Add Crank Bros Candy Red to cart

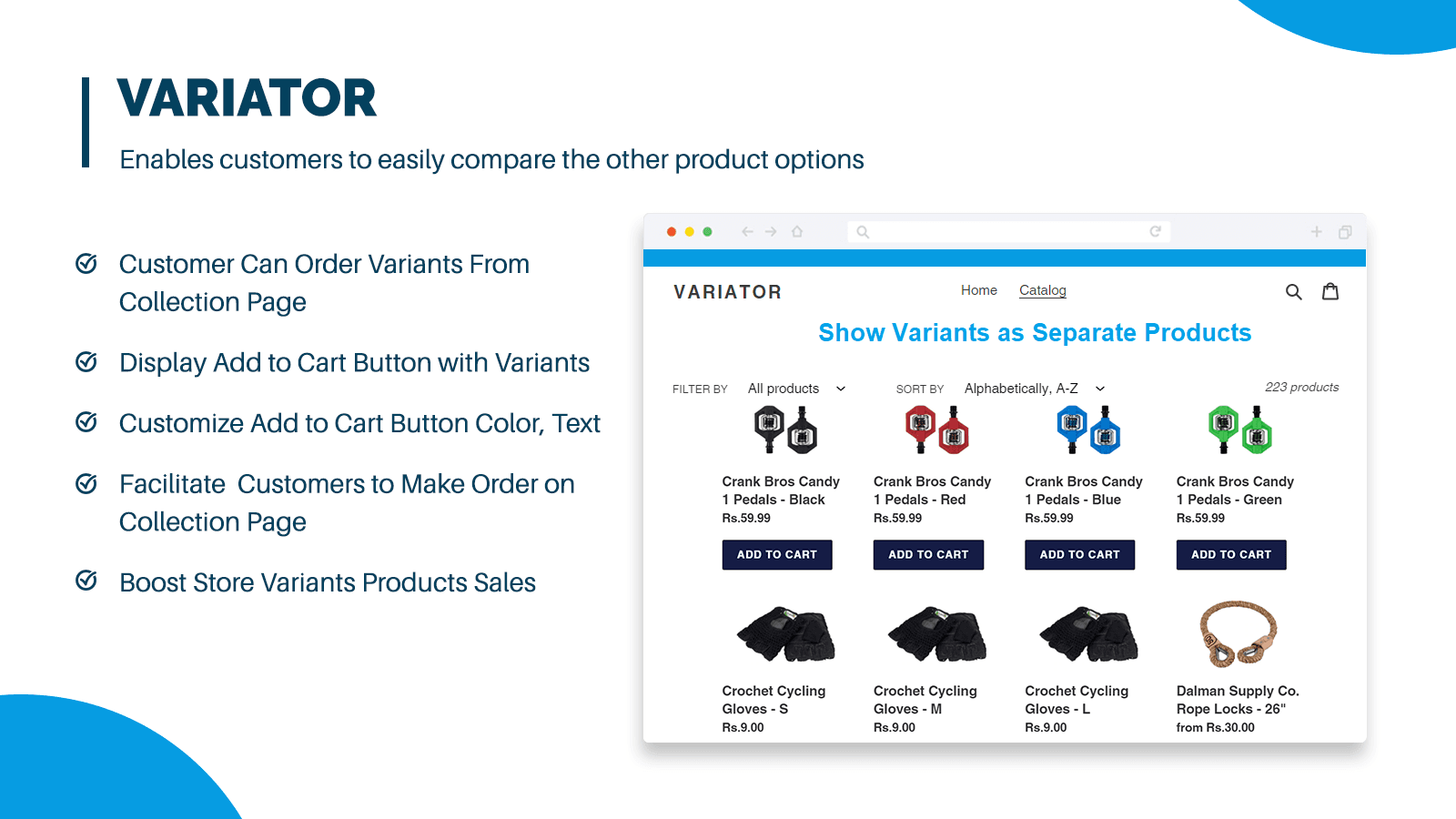tap(928, 554)
